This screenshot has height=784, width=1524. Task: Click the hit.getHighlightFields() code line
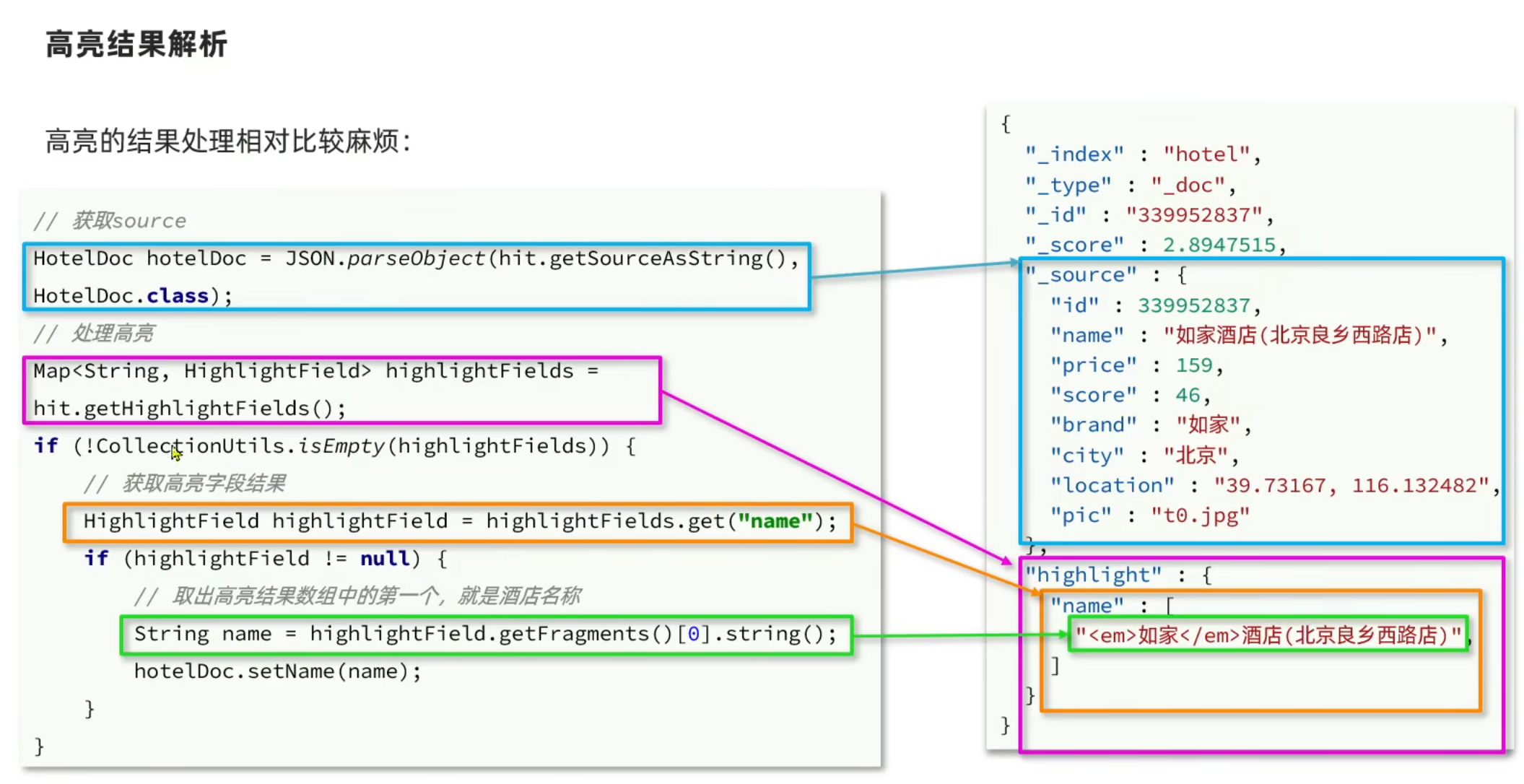[x=189, y=409]
